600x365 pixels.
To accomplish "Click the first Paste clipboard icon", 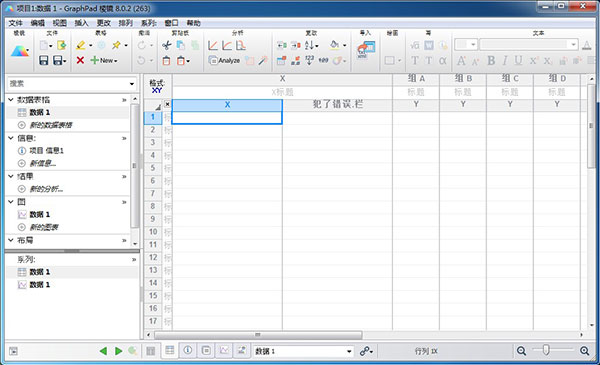I will pos(166,60).
